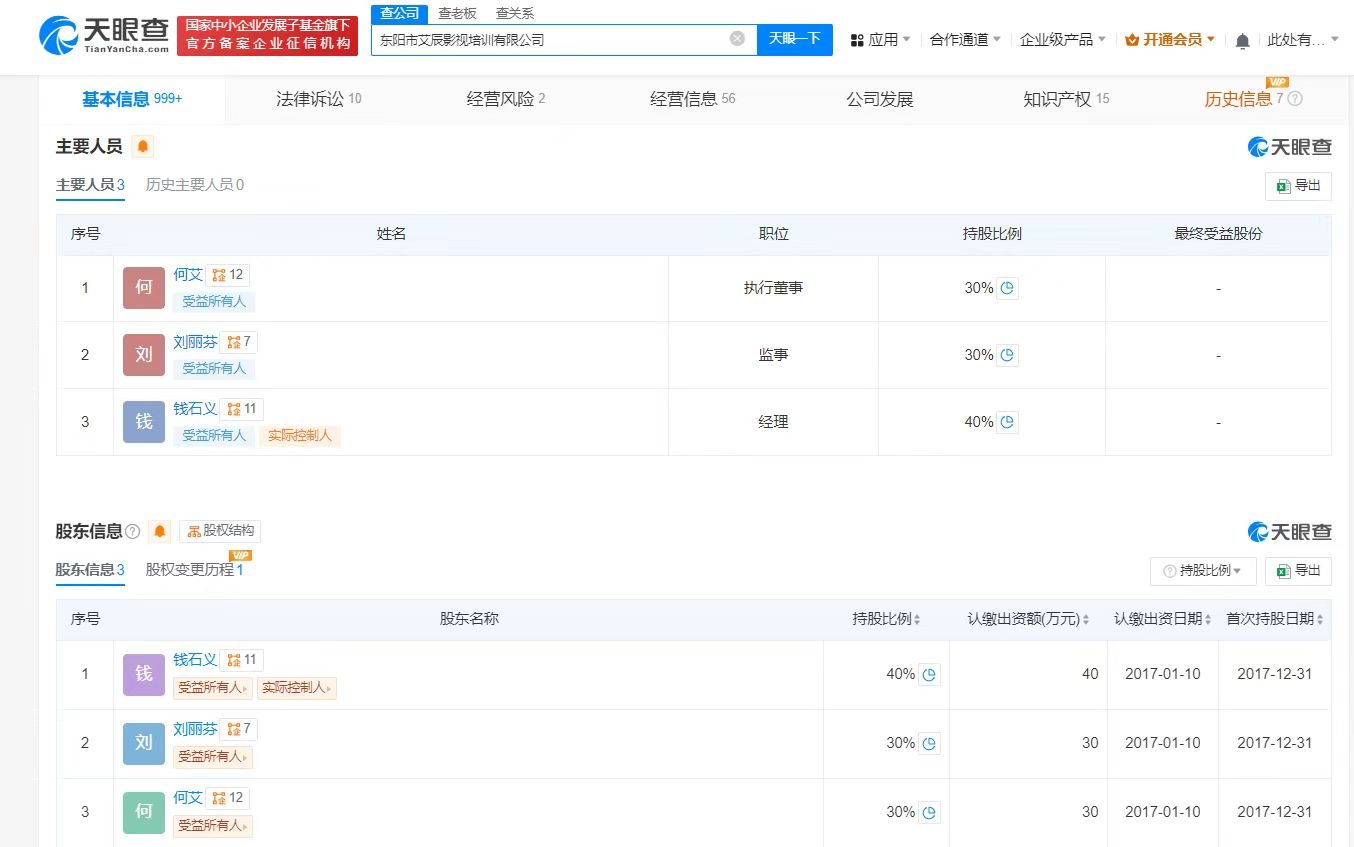1354x847 pixels.
Task: Click the 应用 grid icon in top navigation
Action: 856,37
